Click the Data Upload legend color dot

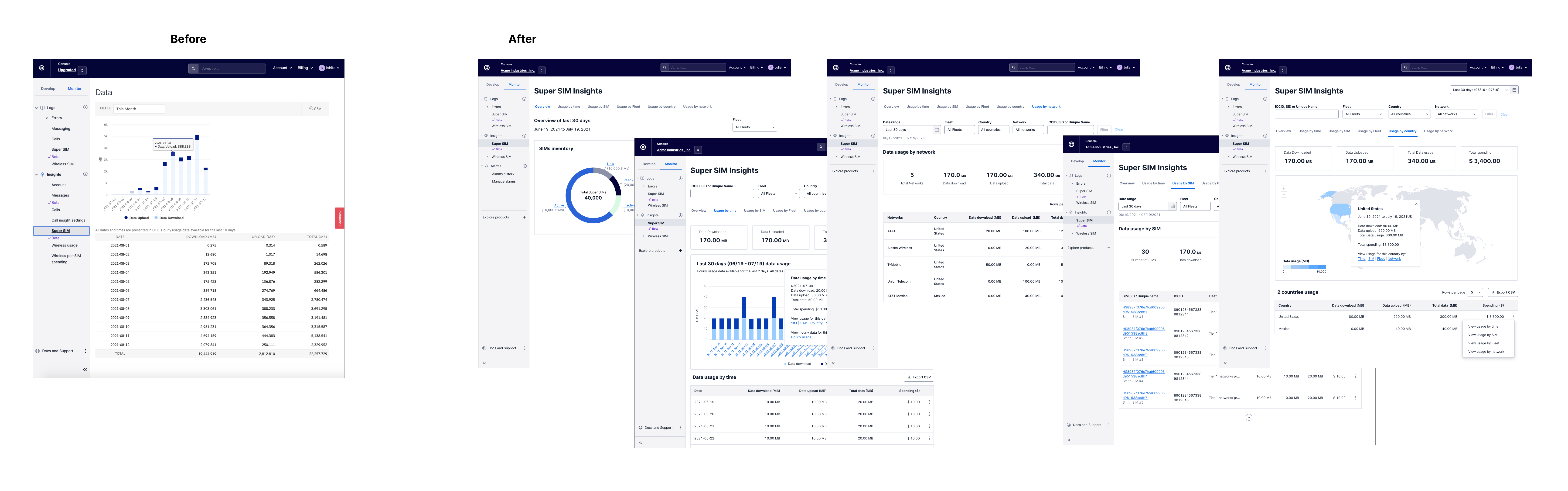pos(126,218)
